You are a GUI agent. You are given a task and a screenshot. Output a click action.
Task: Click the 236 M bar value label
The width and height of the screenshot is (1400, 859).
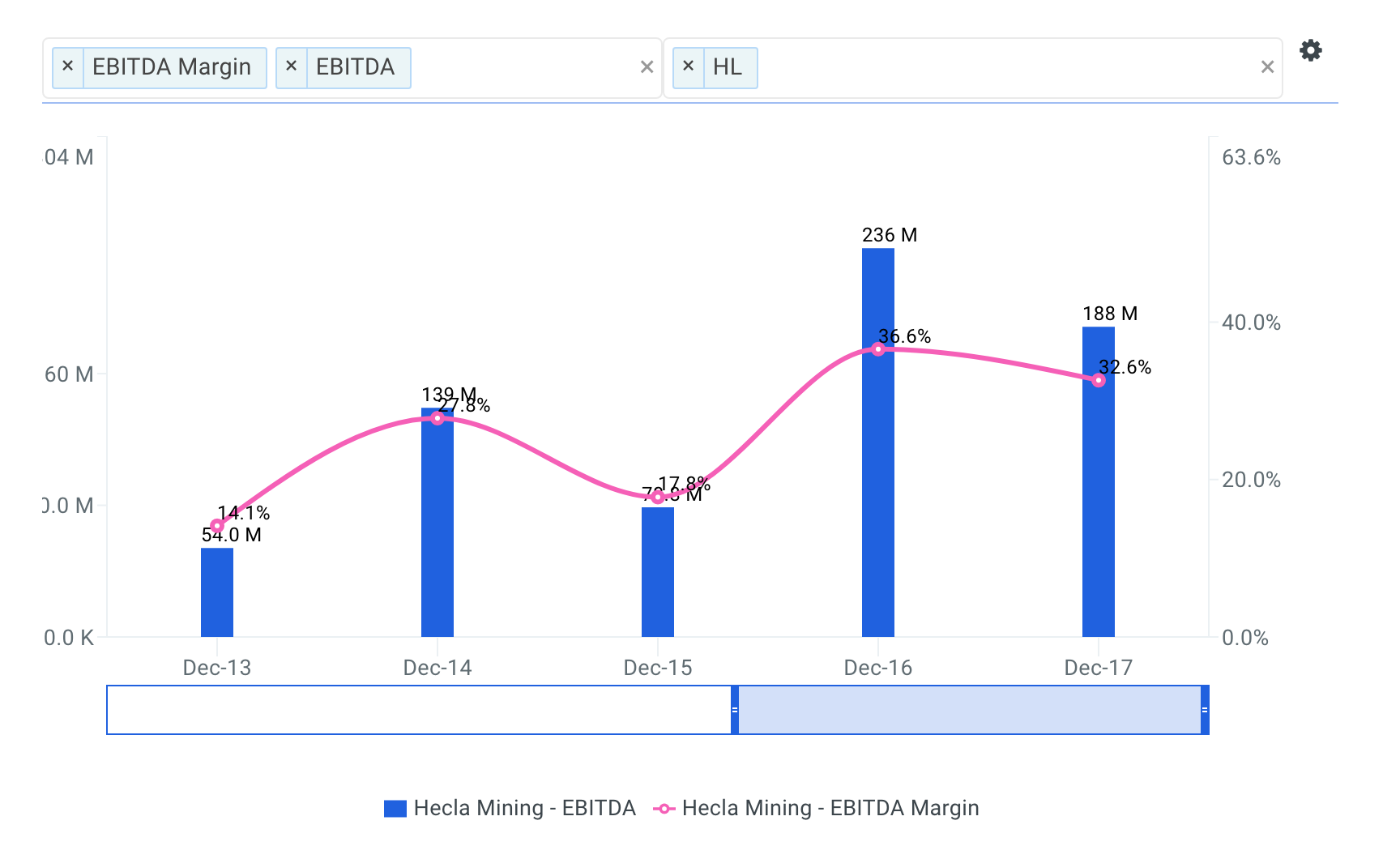[890, 235]
